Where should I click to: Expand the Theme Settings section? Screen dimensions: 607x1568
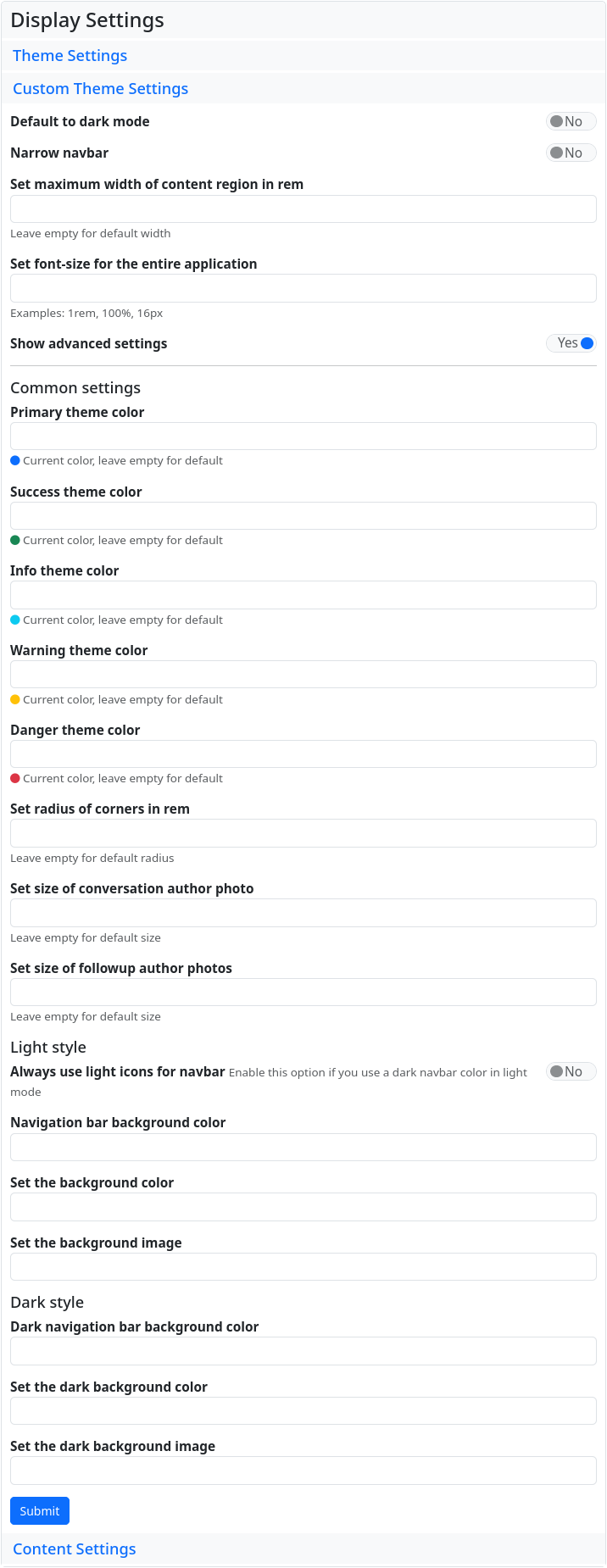click(70, 56)
